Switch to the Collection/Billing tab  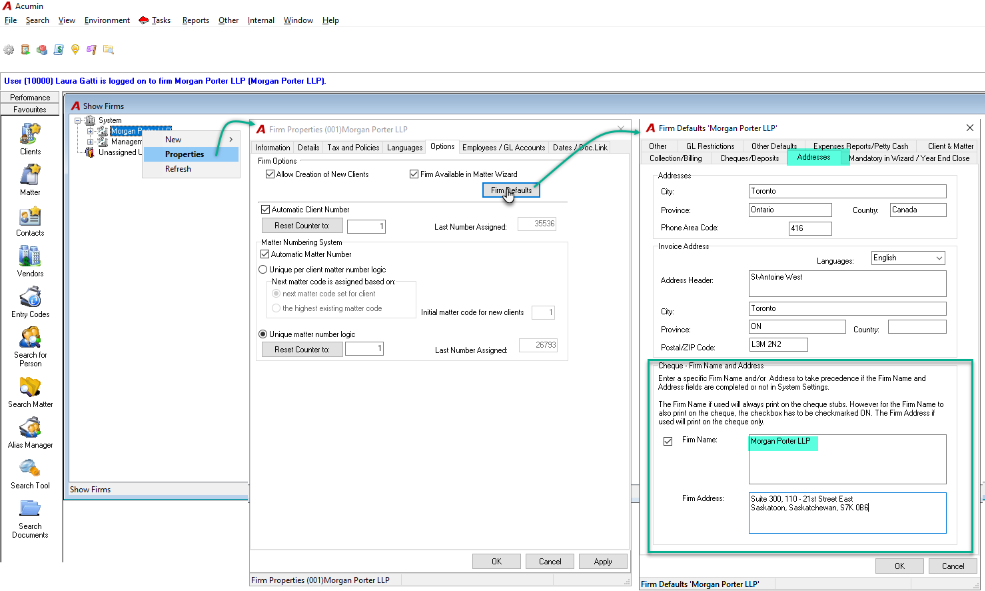(x=675, y=158)
